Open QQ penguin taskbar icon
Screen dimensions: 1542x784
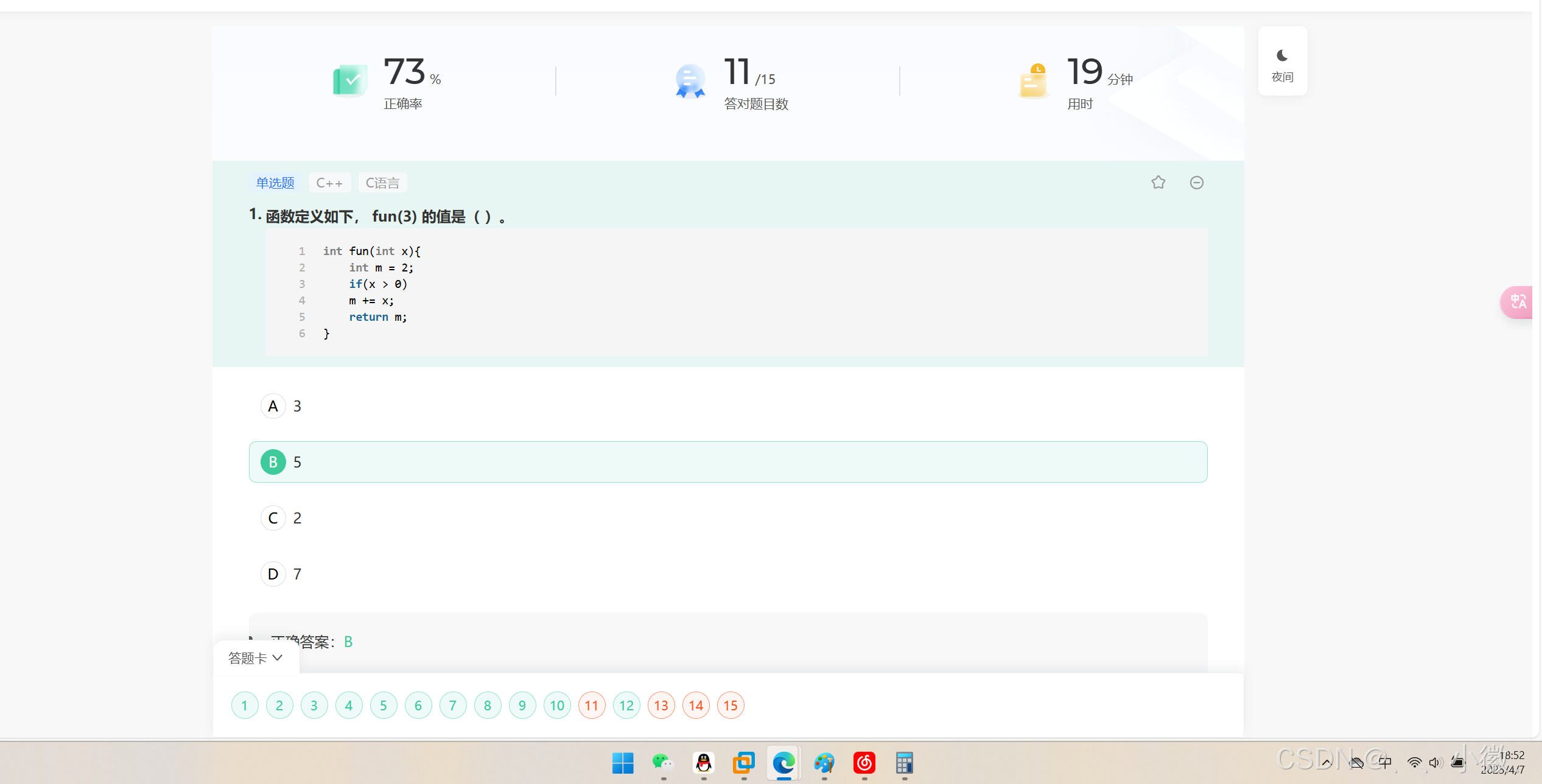[703, 763]
